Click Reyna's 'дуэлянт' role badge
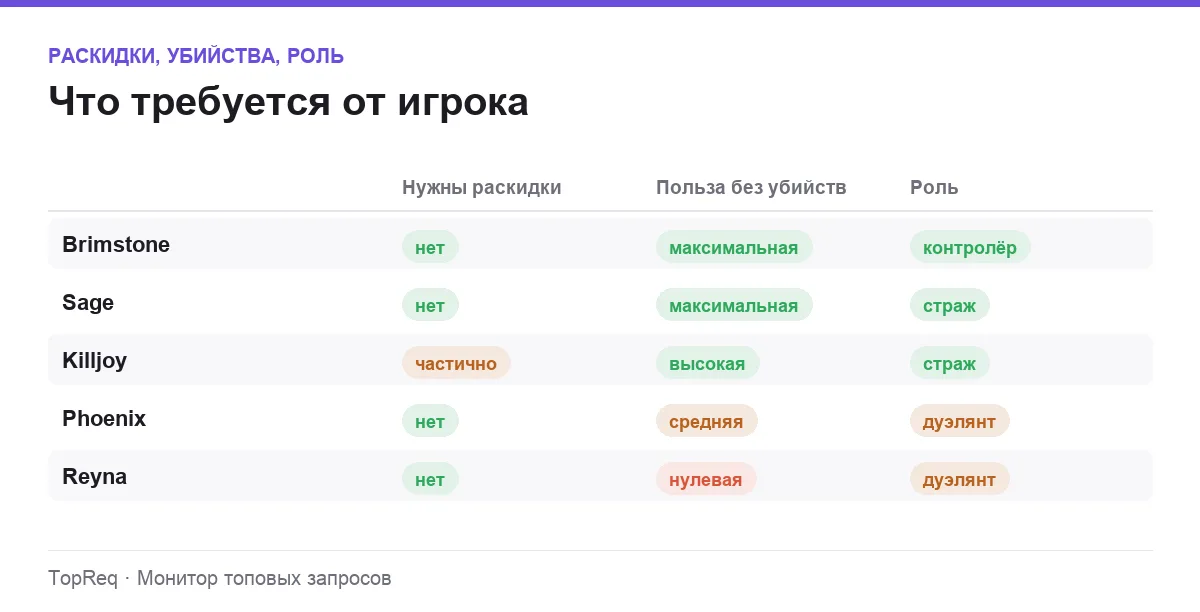1200x612 pixels. [960, 479]
